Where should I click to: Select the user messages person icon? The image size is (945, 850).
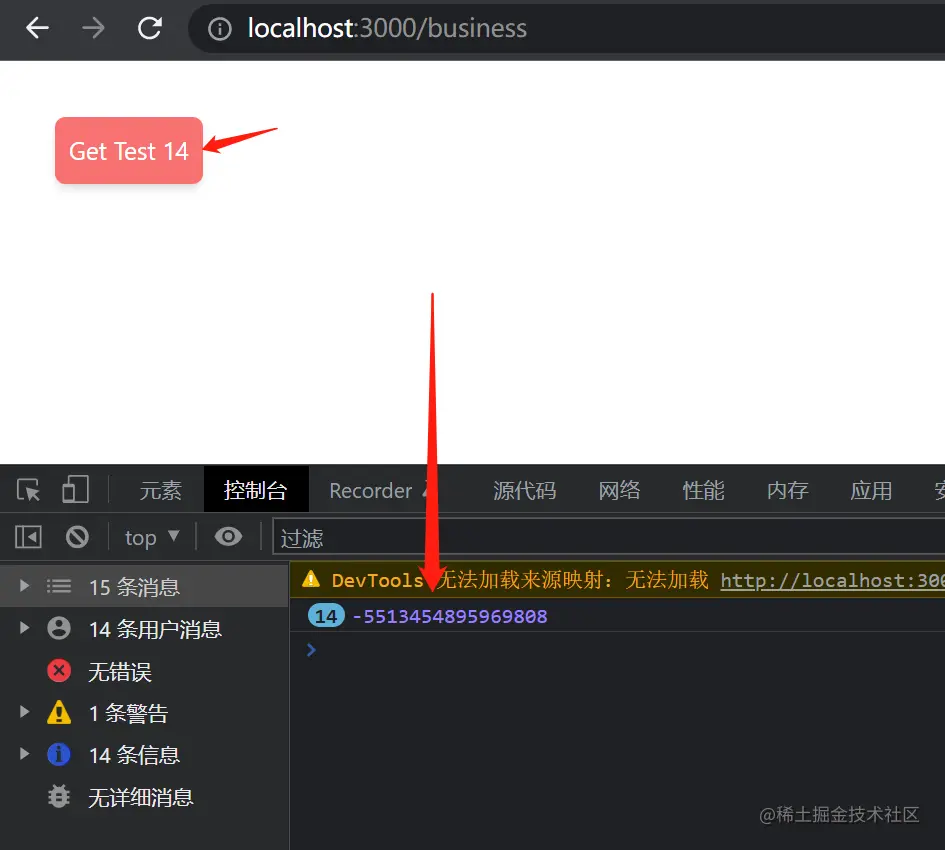coord(59,628)
